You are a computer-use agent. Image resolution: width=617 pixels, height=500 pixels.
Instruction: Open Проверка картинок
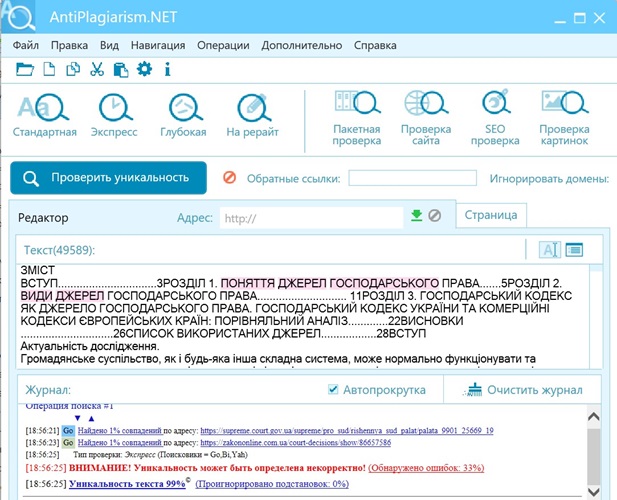(564, 118)
